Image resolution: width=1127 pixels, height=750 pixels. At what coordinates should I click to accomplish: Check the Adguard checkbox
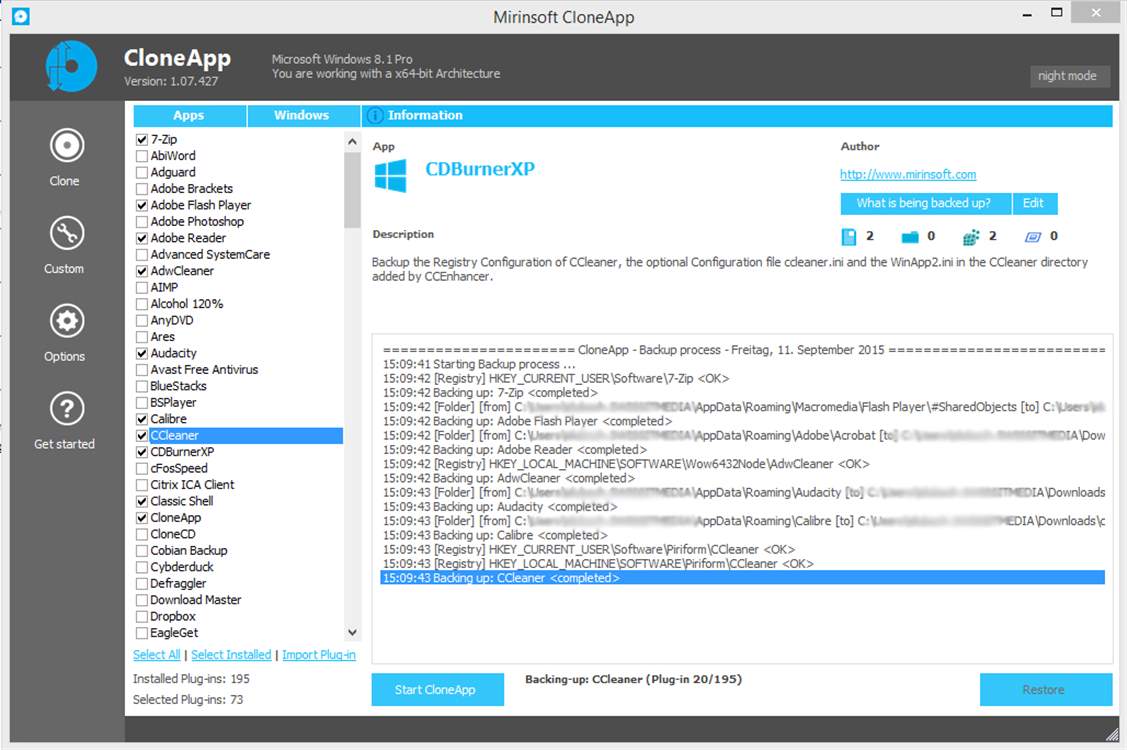click(x=142, y=173)
